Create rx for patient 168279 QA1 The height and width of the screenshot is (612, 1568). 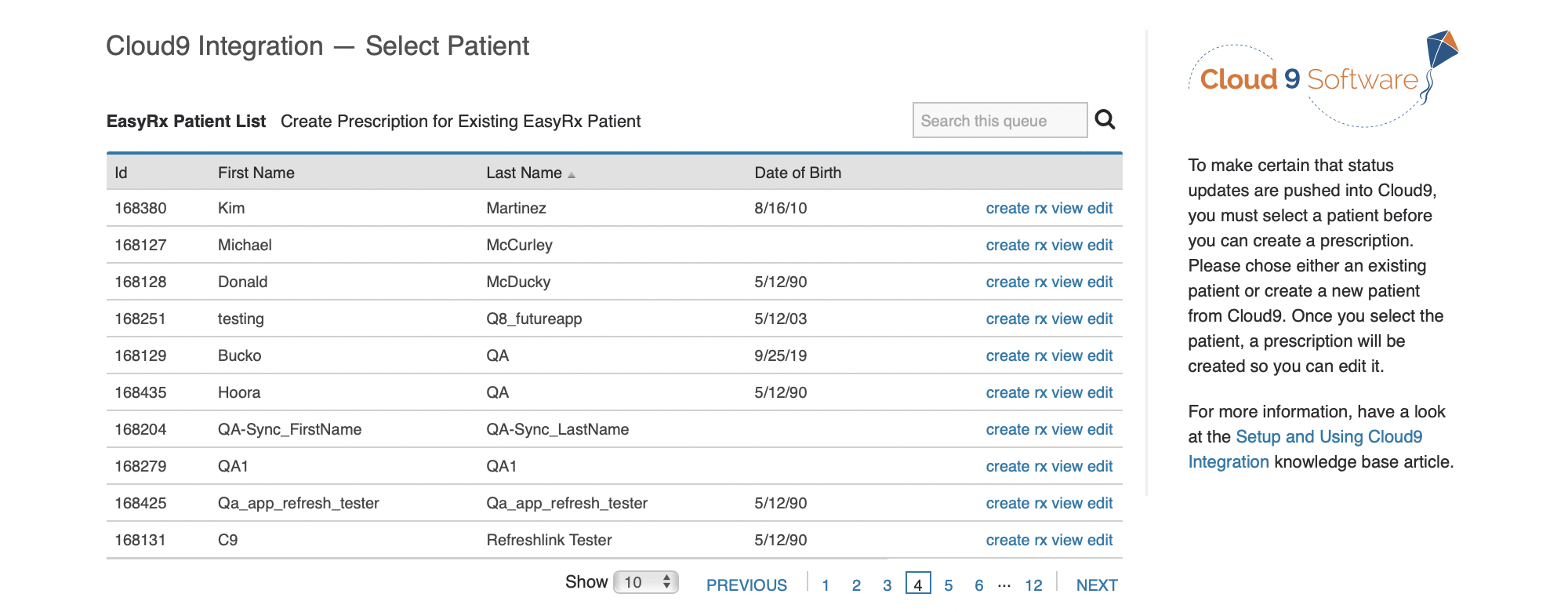click(1016, 466)
